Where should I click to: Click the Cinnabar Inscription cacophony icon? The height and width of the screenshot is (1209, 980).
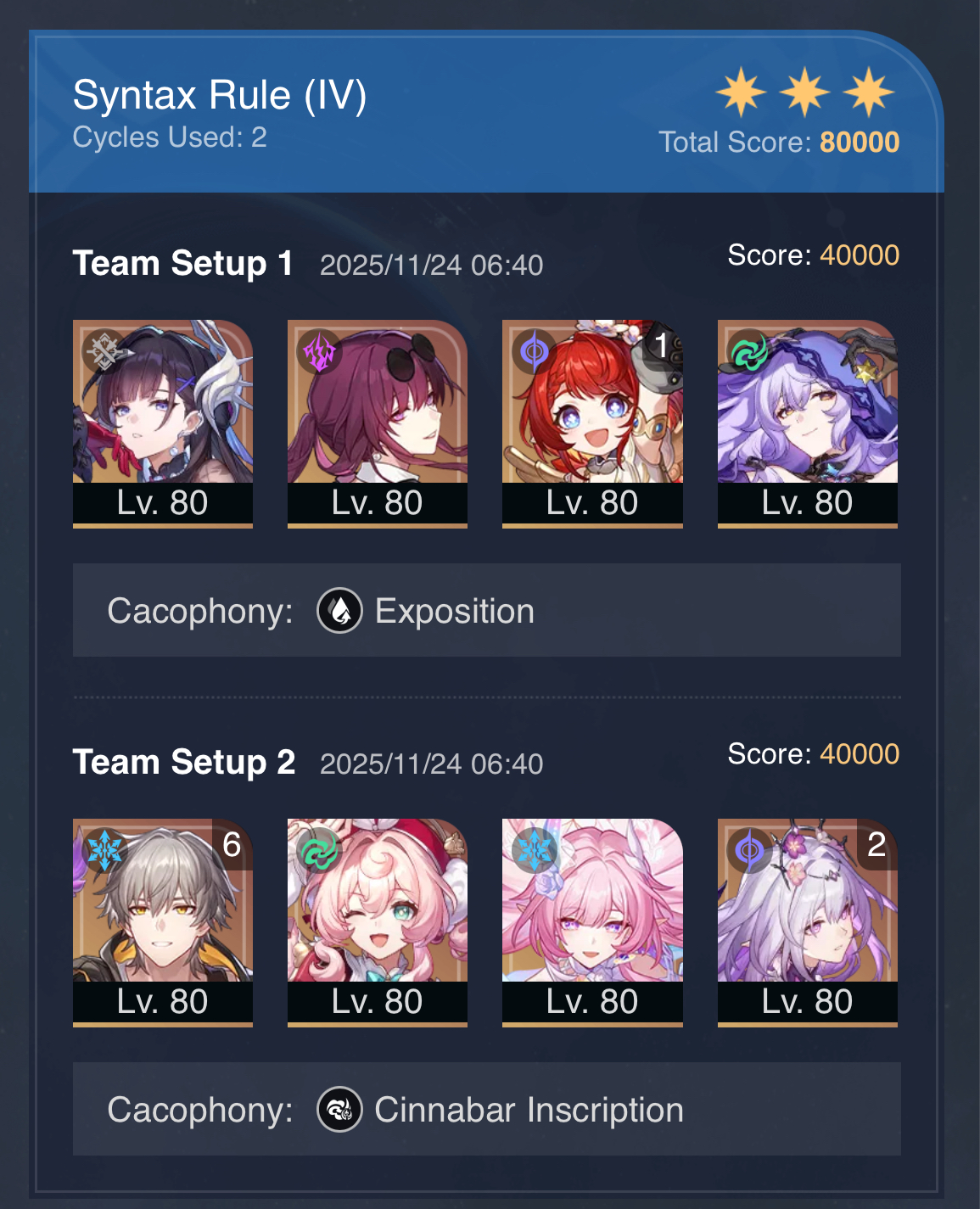pos(340,1110)
